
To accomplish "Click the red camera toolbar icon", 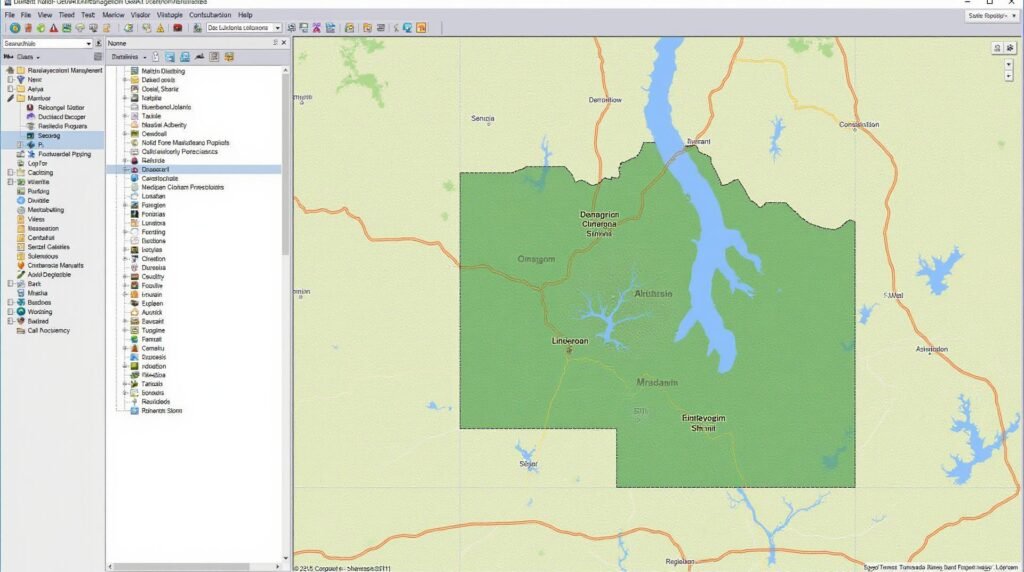I will 178,28.
